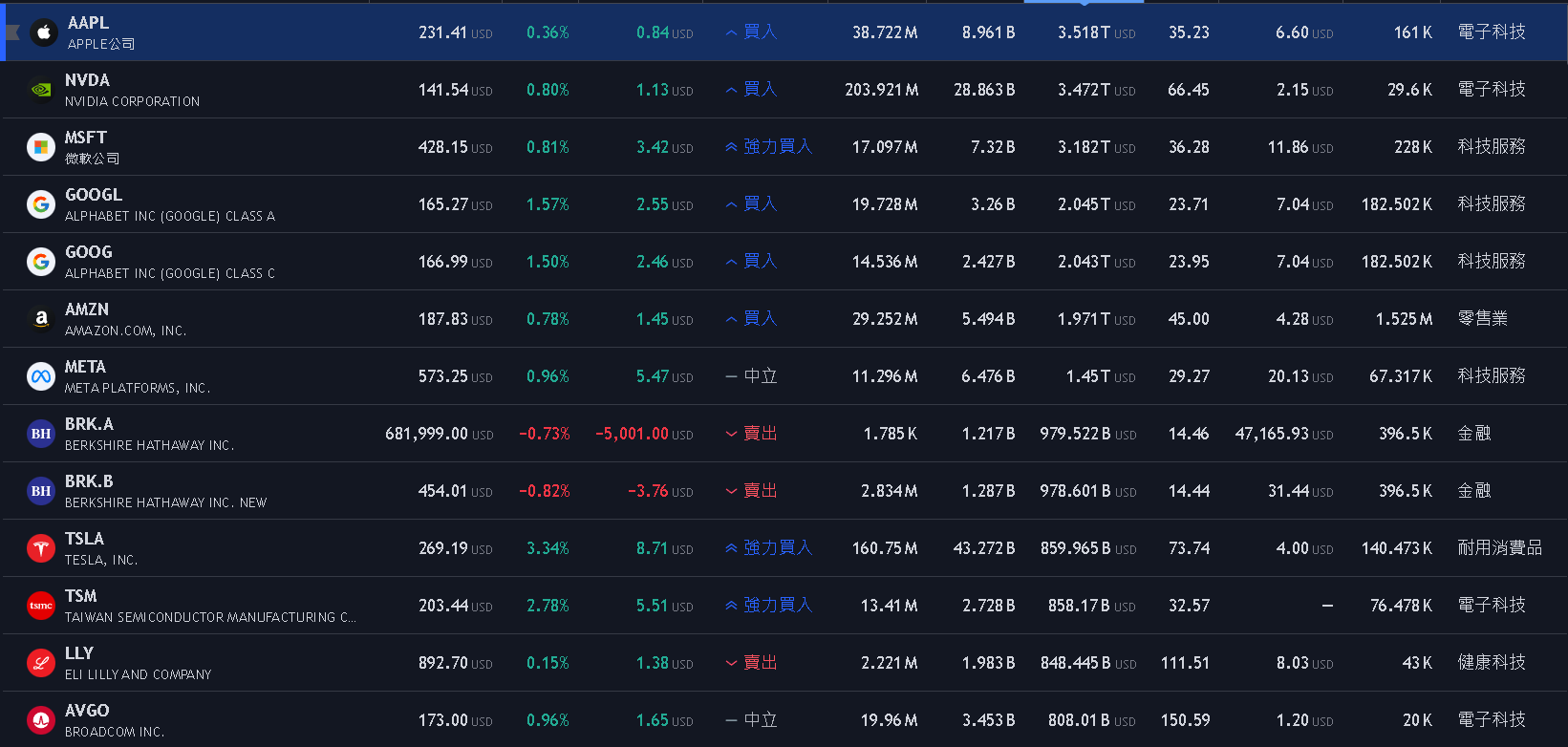Click the 231.41 USD price of AAPL
The image size is (1568, 747).
click(x=456, y=32)
